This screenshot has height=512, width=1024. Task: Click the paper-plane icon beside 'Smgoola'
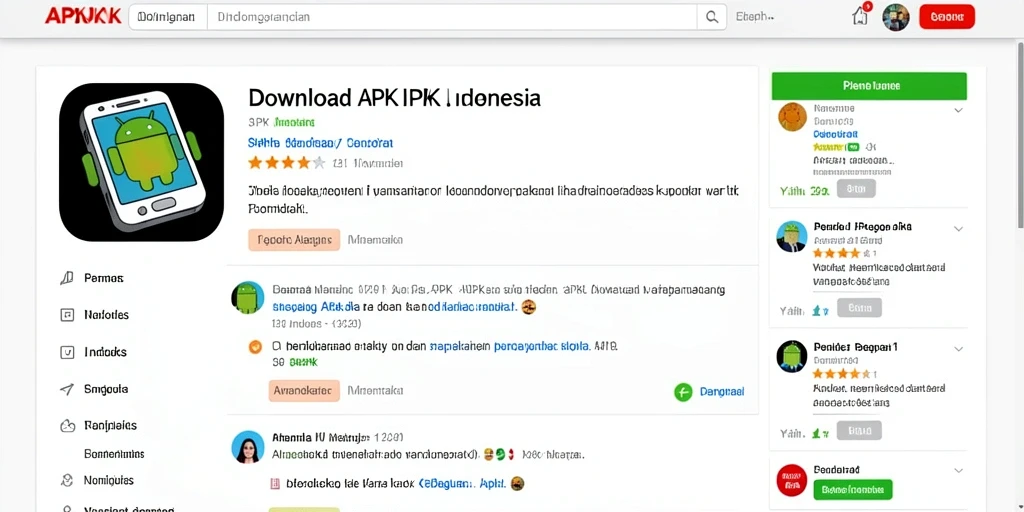pos(67,389)
